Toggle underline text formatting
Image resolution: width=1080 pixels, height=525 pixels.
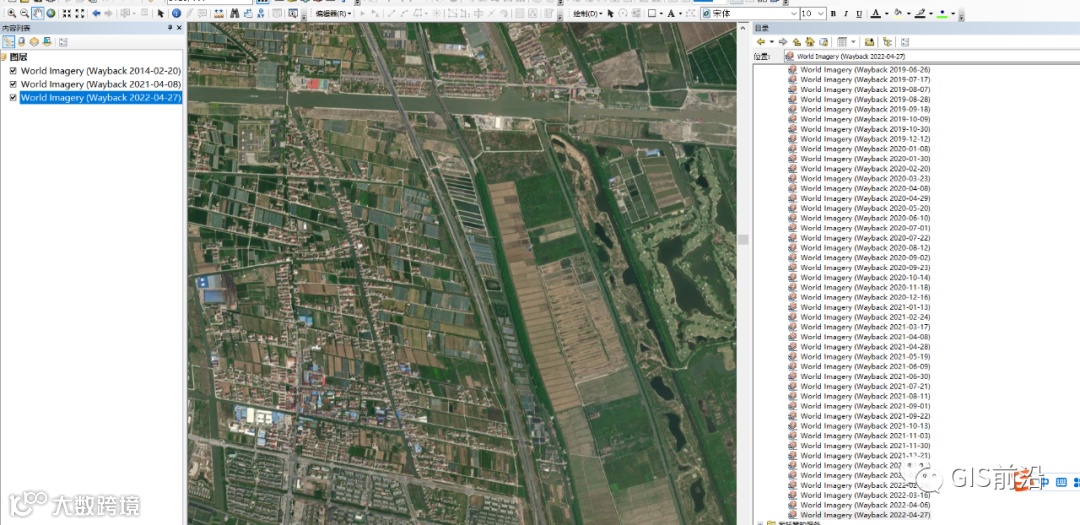click(x=859, y=14)
